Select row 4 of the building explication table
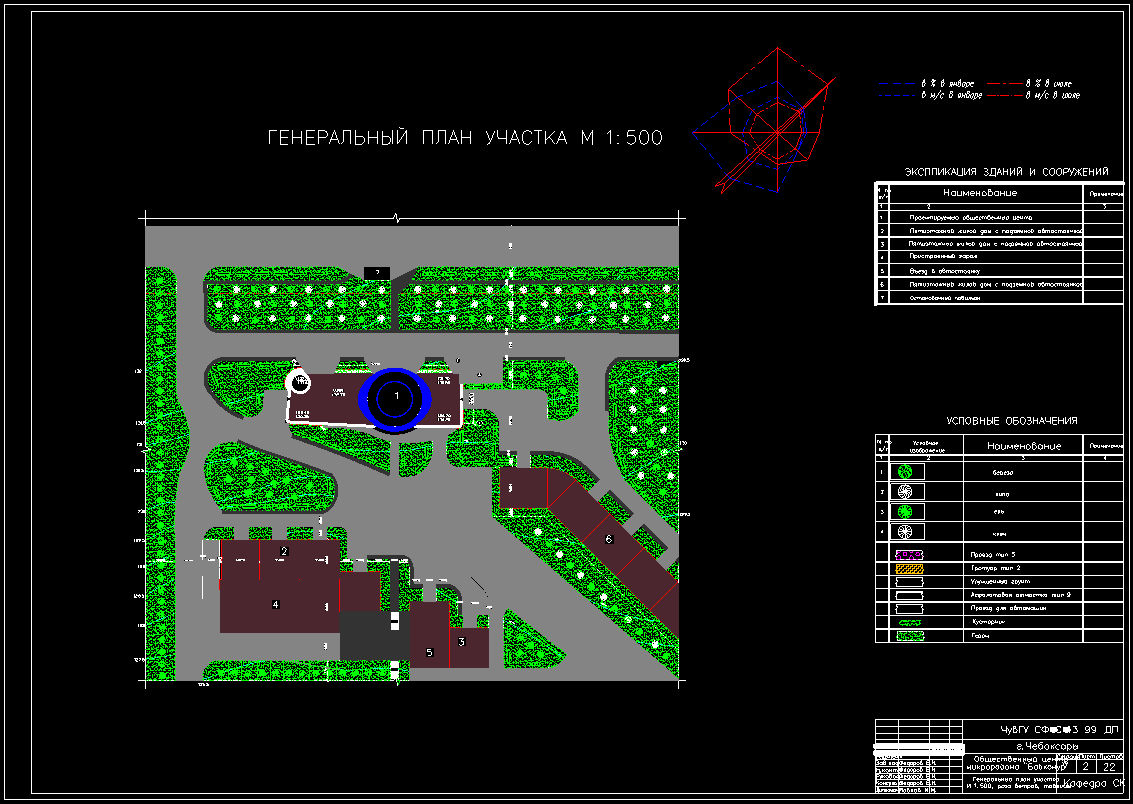The height and width of the screenshot is (804, 1133). (x=980, y=257)
